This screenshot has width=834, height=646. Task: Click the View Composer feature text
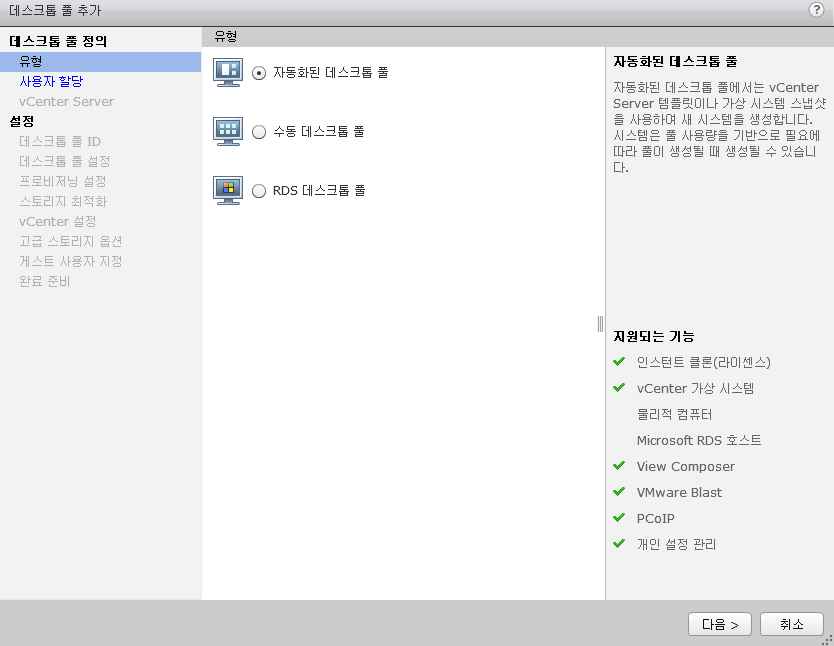[x=686, y=466]
